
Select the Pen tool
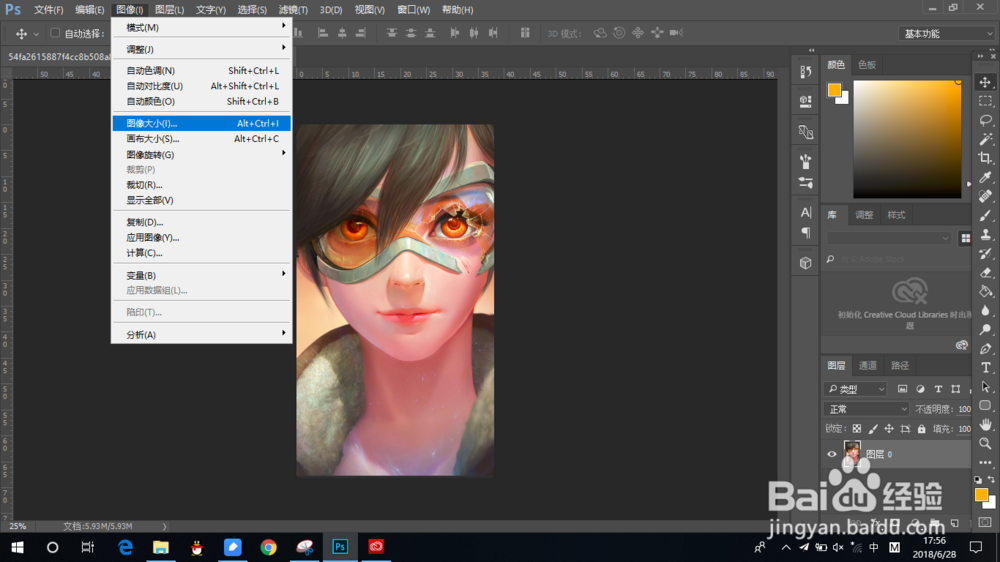[x=985, y=349]
